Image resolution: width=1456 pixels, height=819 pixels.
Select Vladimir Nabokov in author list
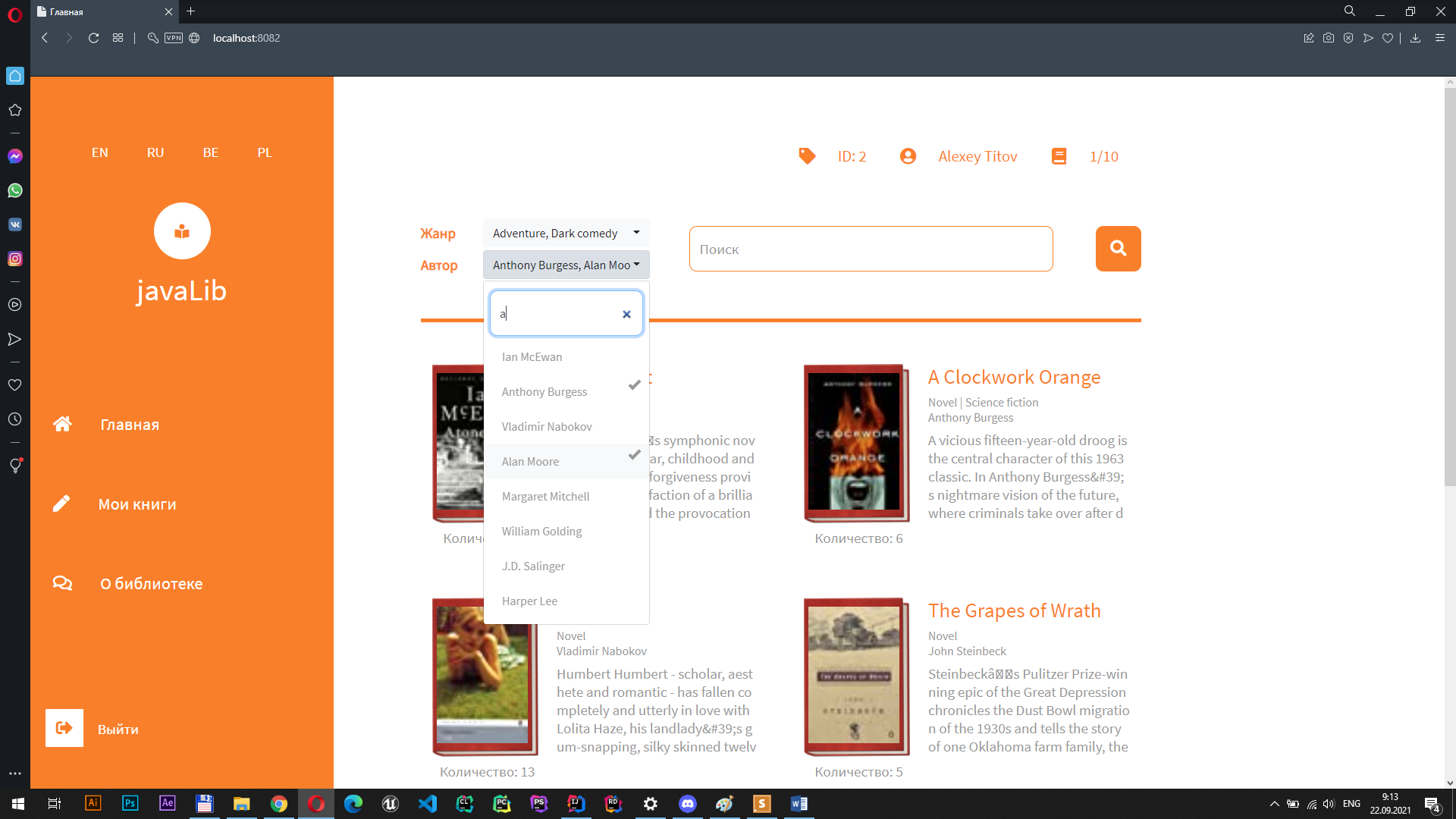pyautogui.click(x=566, y=426)
